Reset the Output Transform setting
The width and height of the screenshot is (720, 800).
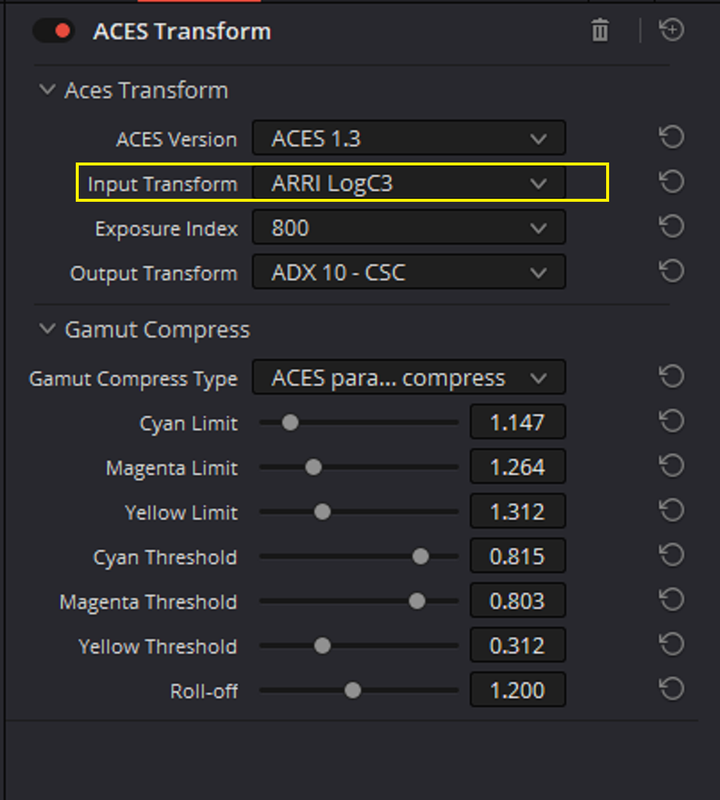[672, 271]
